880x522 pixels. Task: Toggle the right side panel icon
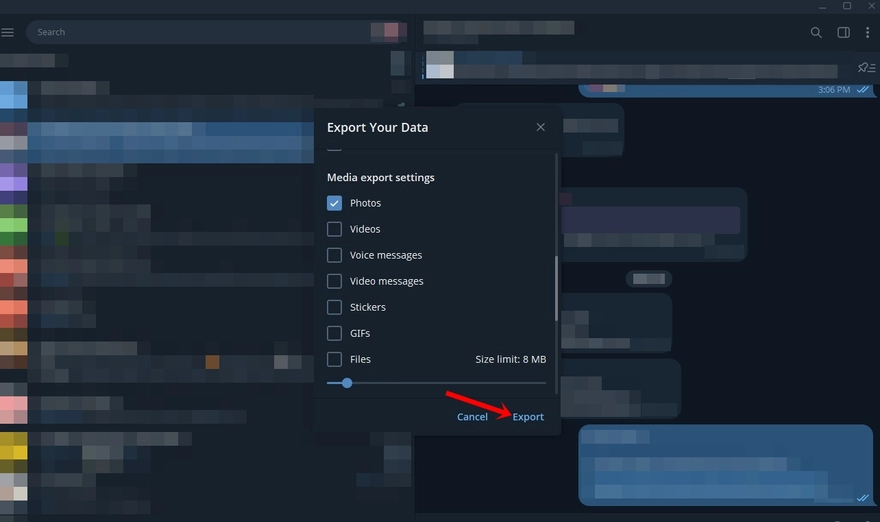[844, 33]
